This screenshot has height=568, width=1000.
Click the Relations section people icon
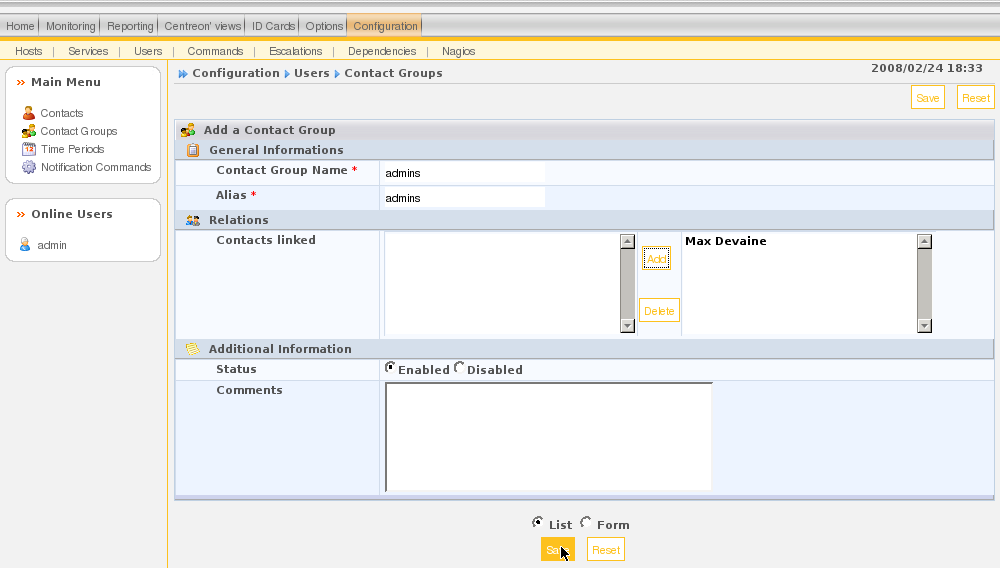[x=193, y=221]
